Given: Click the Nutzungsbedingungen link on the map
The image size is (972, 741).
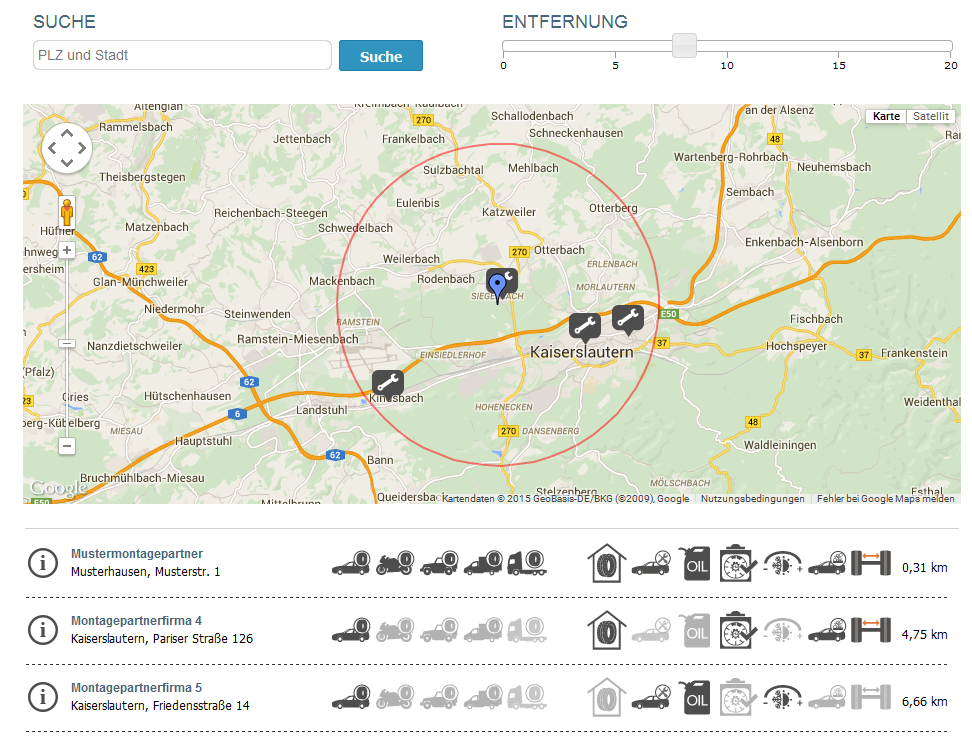Looking at the screenshot, I should [x=752, y=498].
